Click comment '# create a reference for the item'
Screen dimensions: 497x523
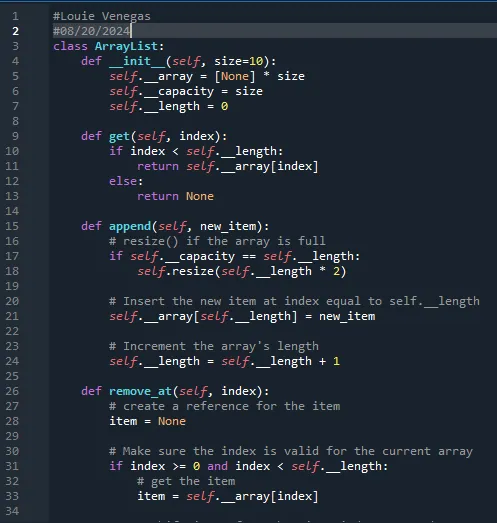tap(225, 406)
